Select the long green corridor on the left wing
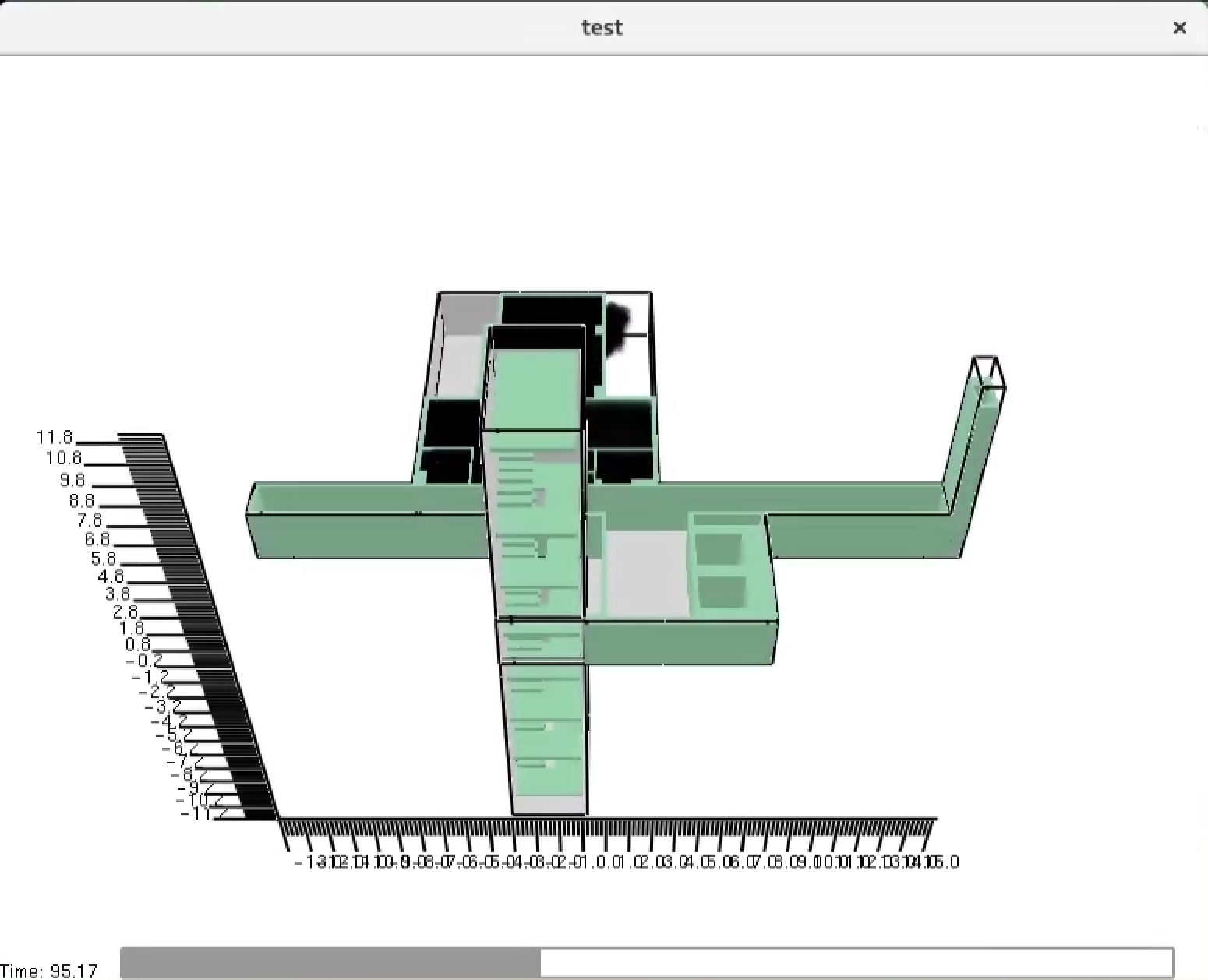 (x=351, y=522)
